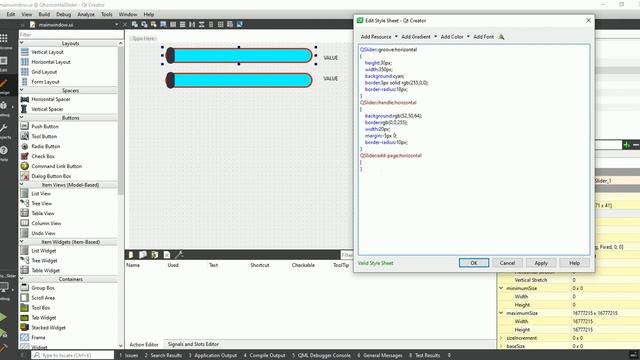The width and height of the screenshot is (640, 360).
Task: Select Push Button in widget box
Action: coord(45,127)
